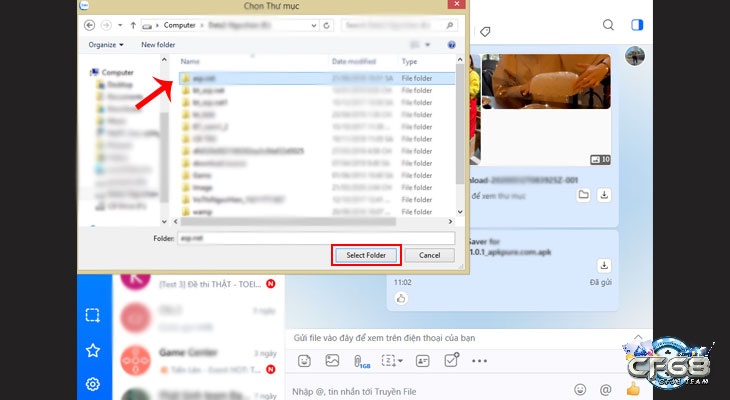The width and height of the screenshot is (730, 400).
Task: Collapse the chat toolbar chevron
Action: tap(638, 337)
